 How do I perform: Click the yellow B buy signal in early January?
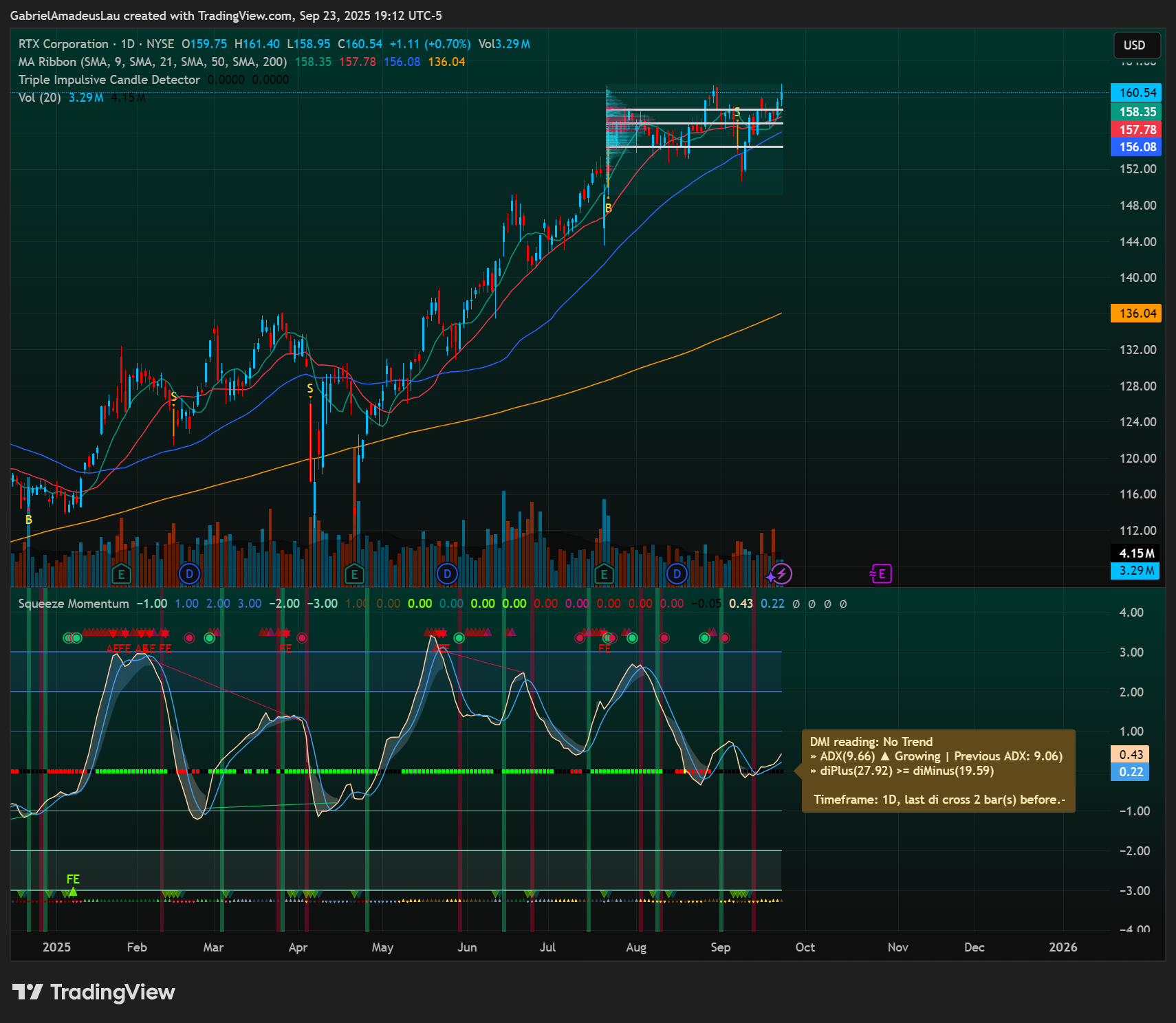[29, 520]
